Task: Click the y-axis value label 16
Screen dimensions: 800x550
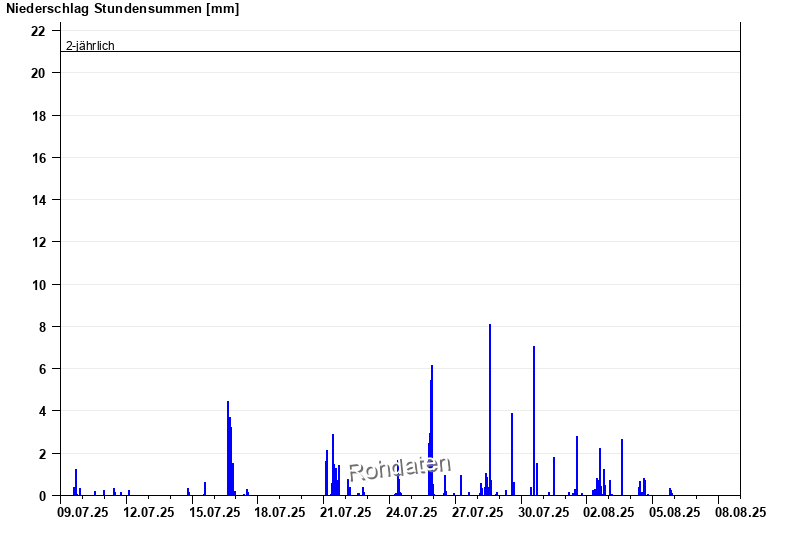Action: (38, 158)
